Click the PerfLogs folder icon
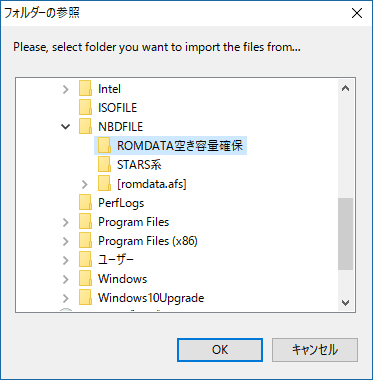This screenshot has height=380, width=373. coord(85,203)
